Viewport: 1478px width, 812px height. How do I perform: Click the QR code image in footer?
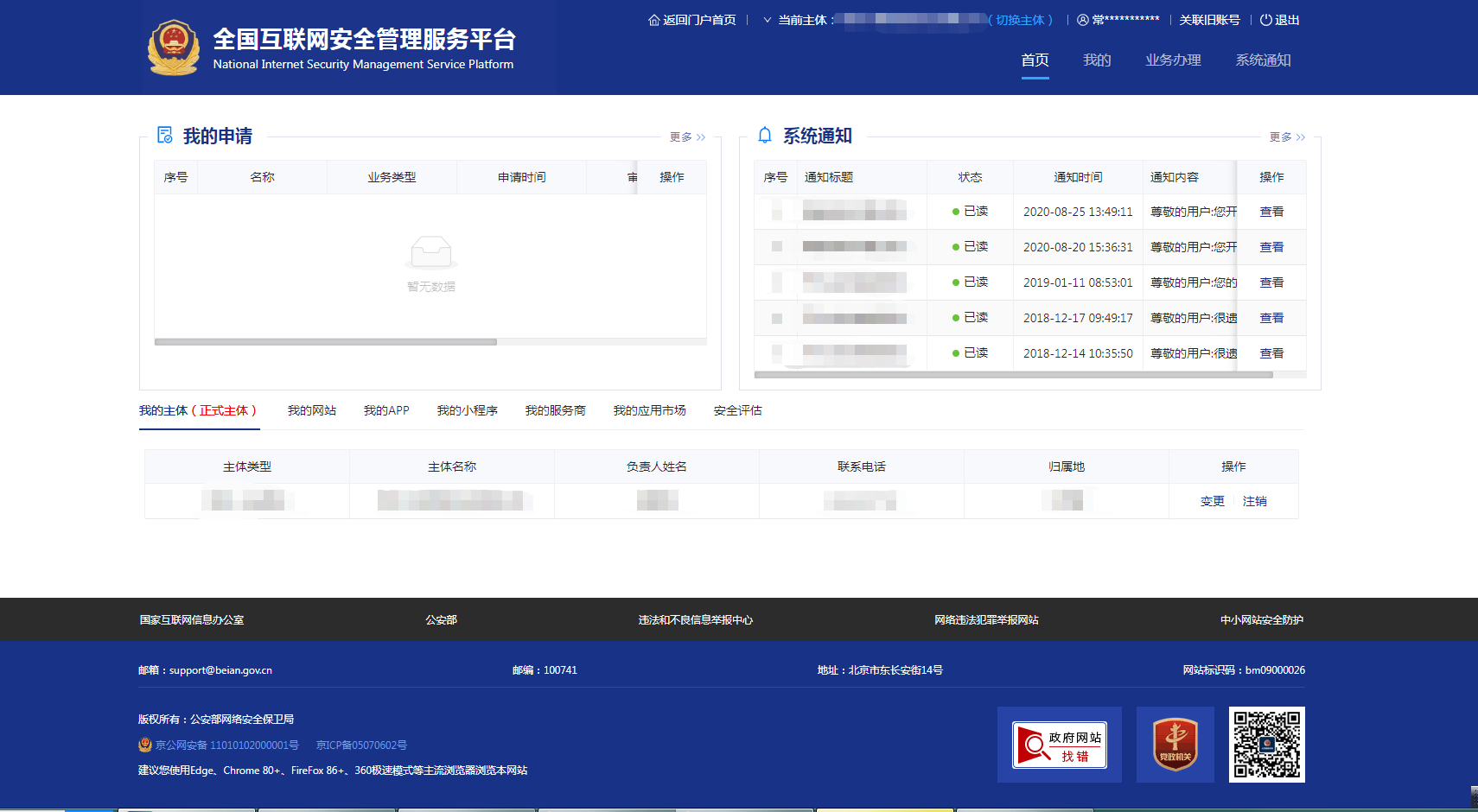pyautogui.click(x=1266, y=744)
